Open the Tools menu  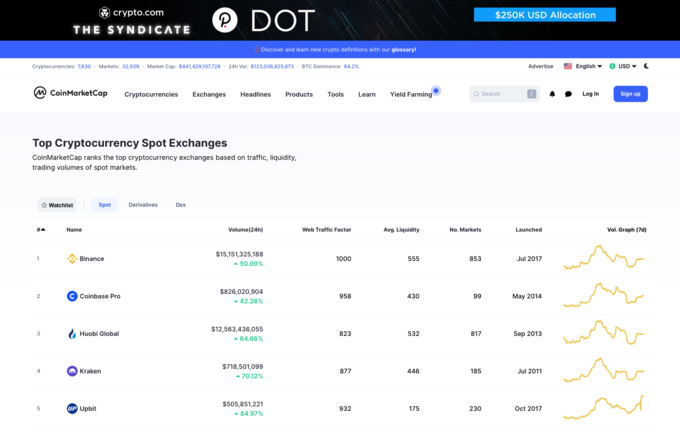point(336,94)
